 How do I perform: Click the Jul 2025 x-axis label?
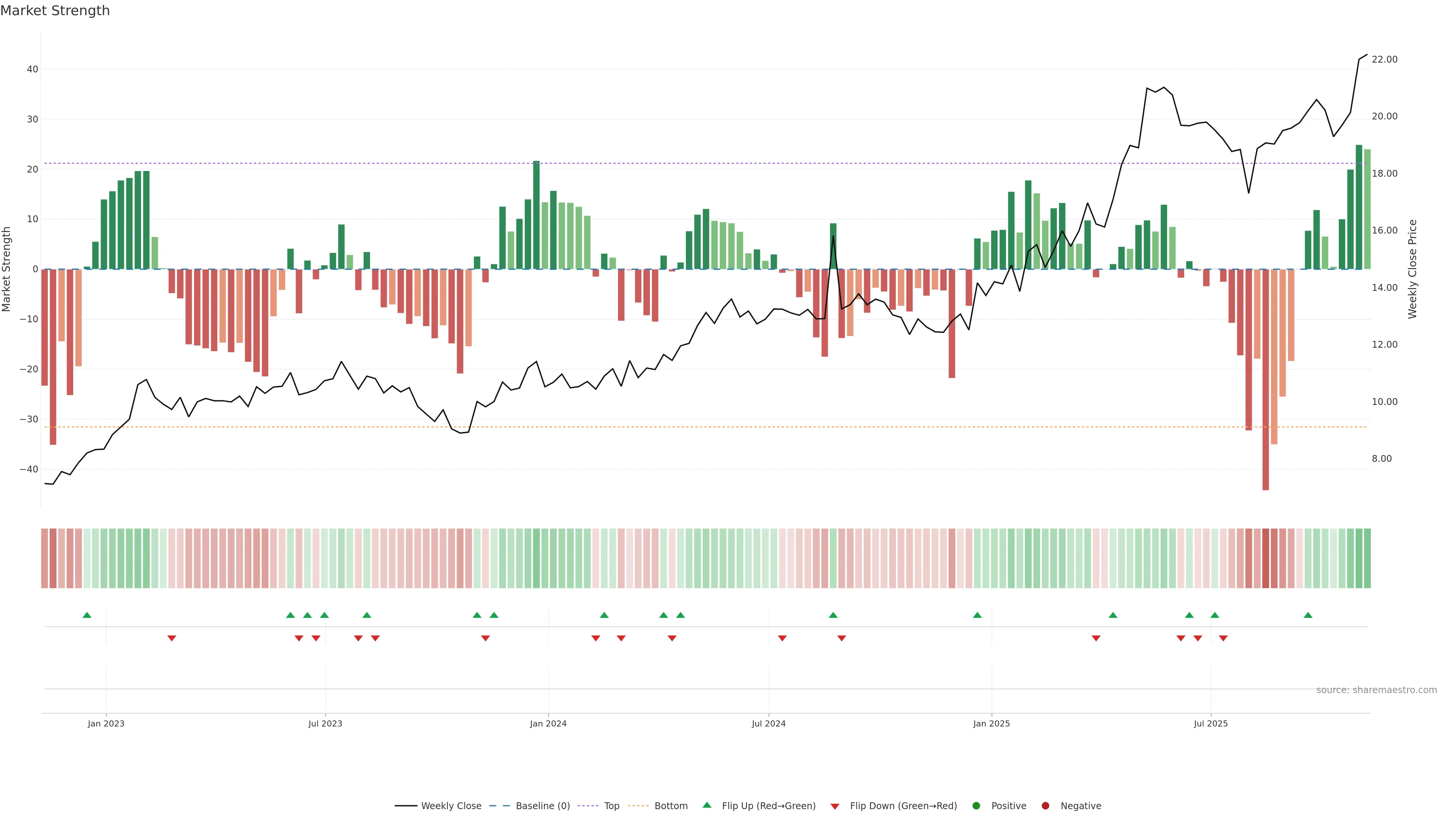[x=1211, y=723]
